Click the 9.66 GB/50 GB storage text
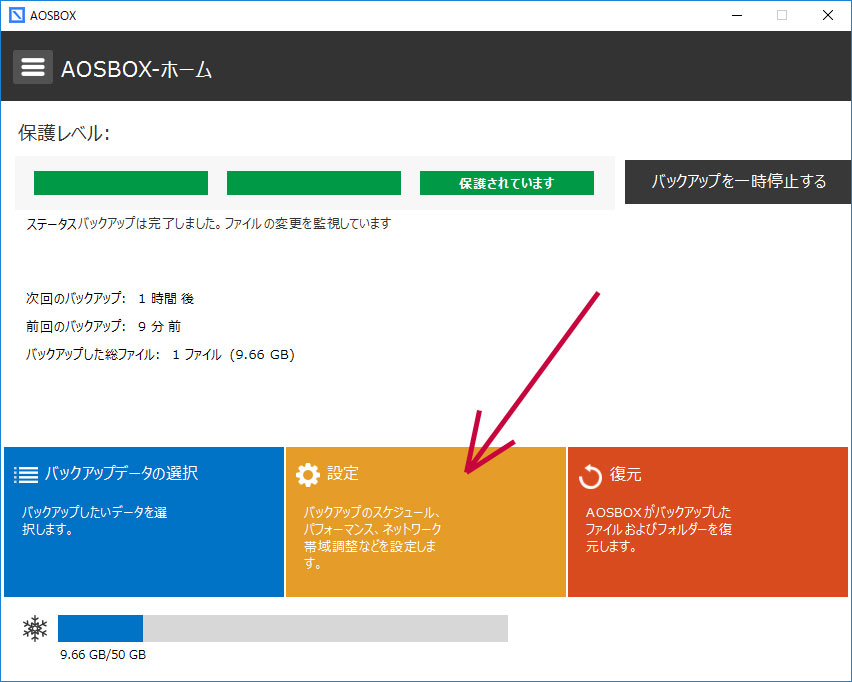 (x=103, y=655)
